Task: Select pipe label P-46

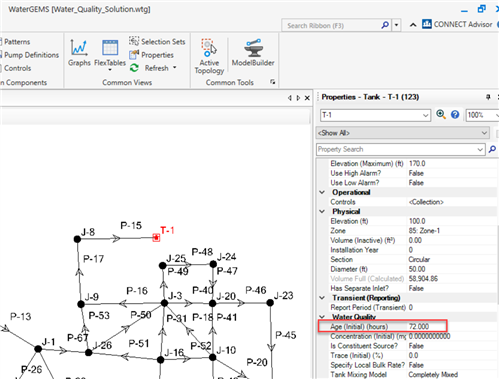Action: point(256,290)
